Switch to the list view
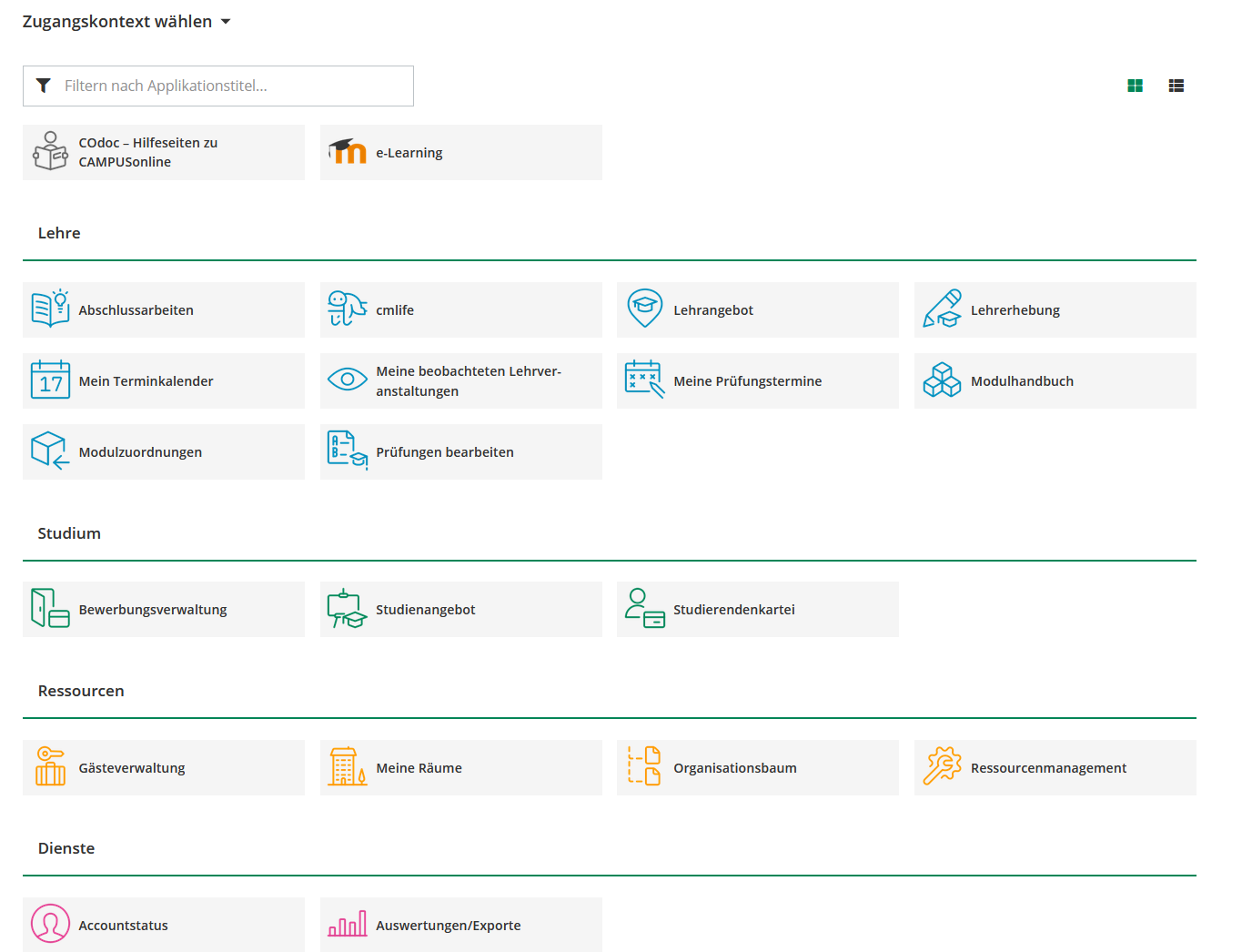Screen dimensions: 1242x952 tap(1176, 86)
